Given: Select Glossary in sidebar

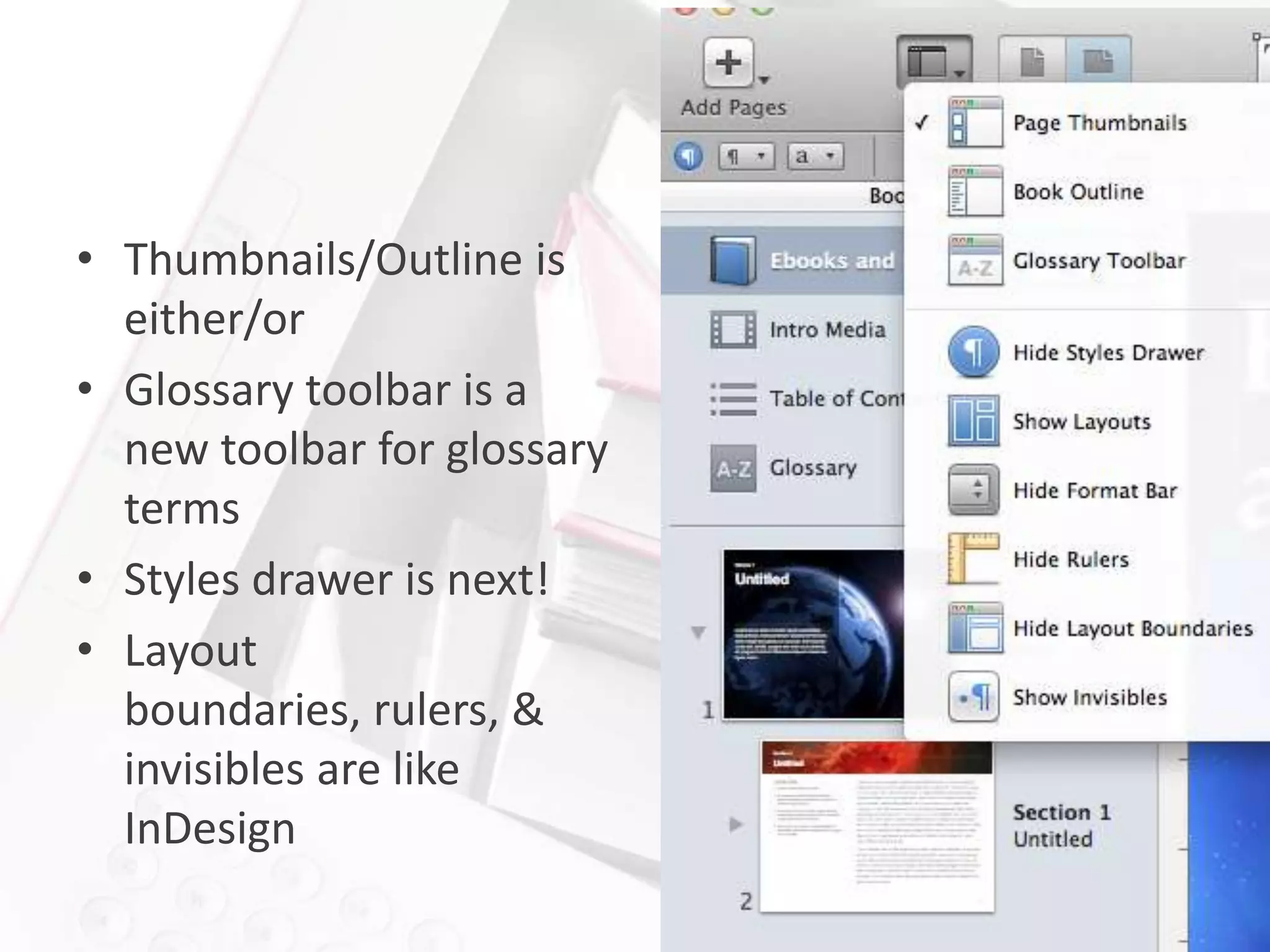Looking at the screenshot, I should pyautogui.click(x=783, y=468).
